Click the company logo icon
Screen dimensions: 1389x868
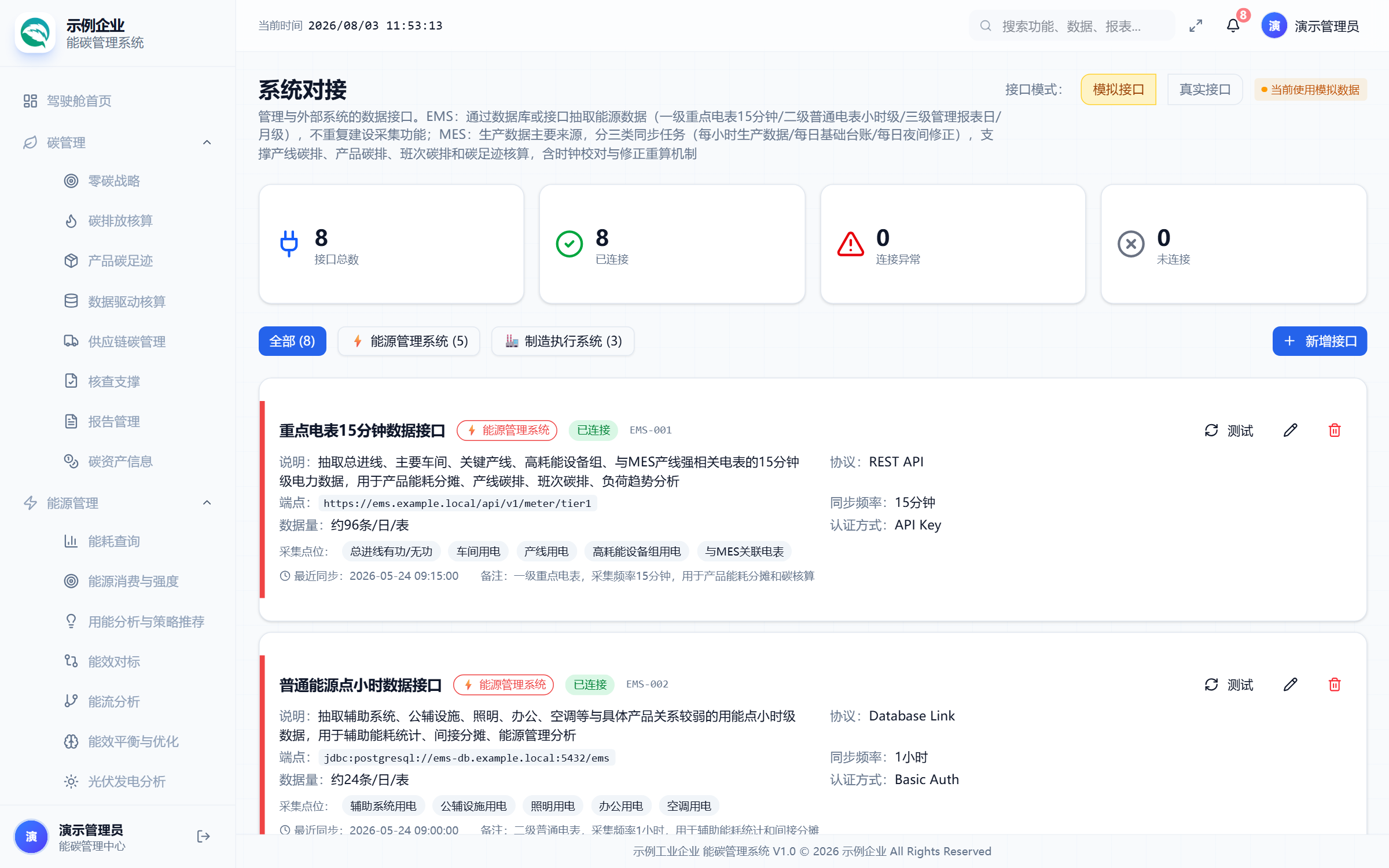click(x=35, y=32)
